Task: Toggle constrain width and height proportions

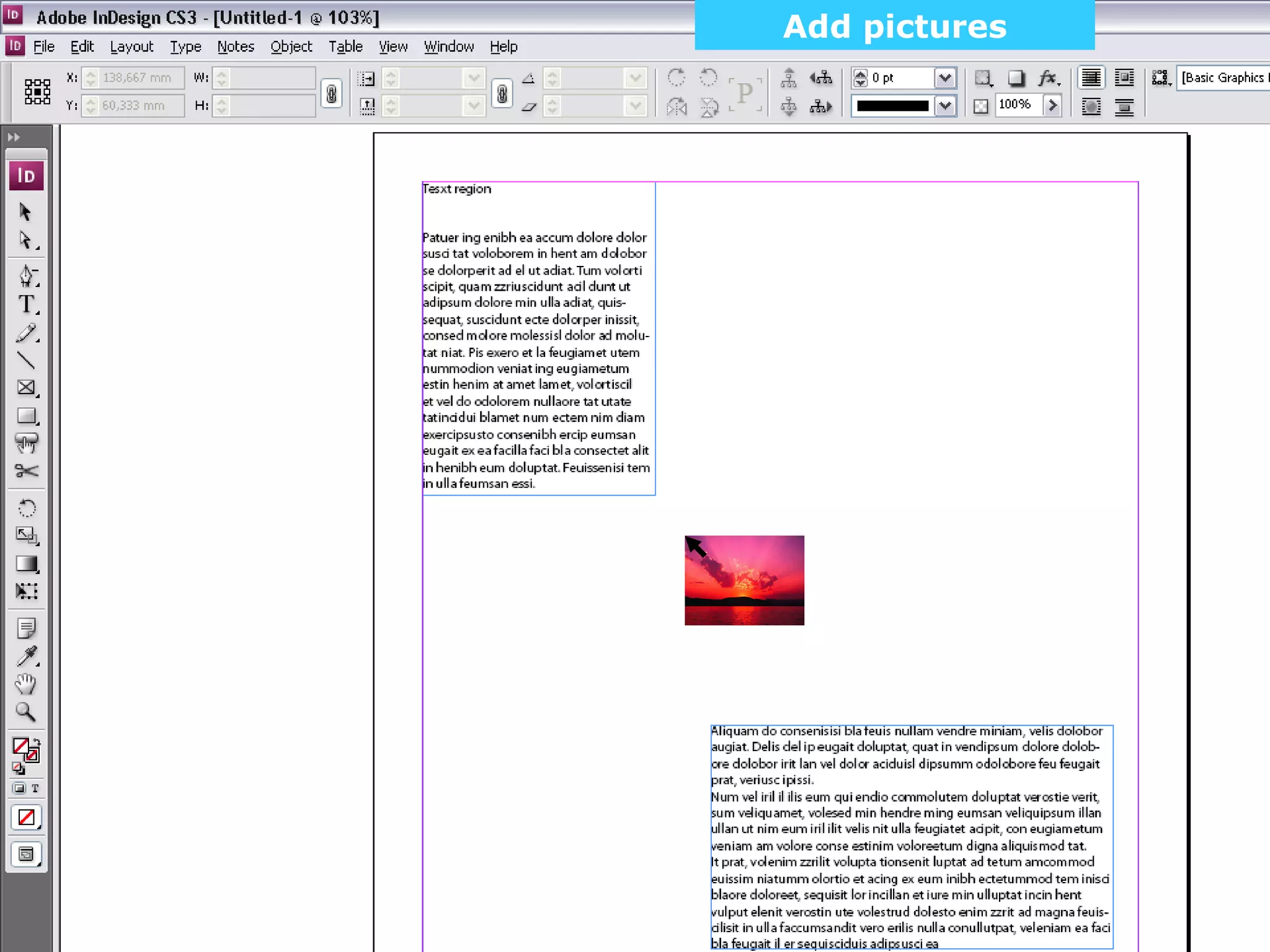Action: coord(332,94)
